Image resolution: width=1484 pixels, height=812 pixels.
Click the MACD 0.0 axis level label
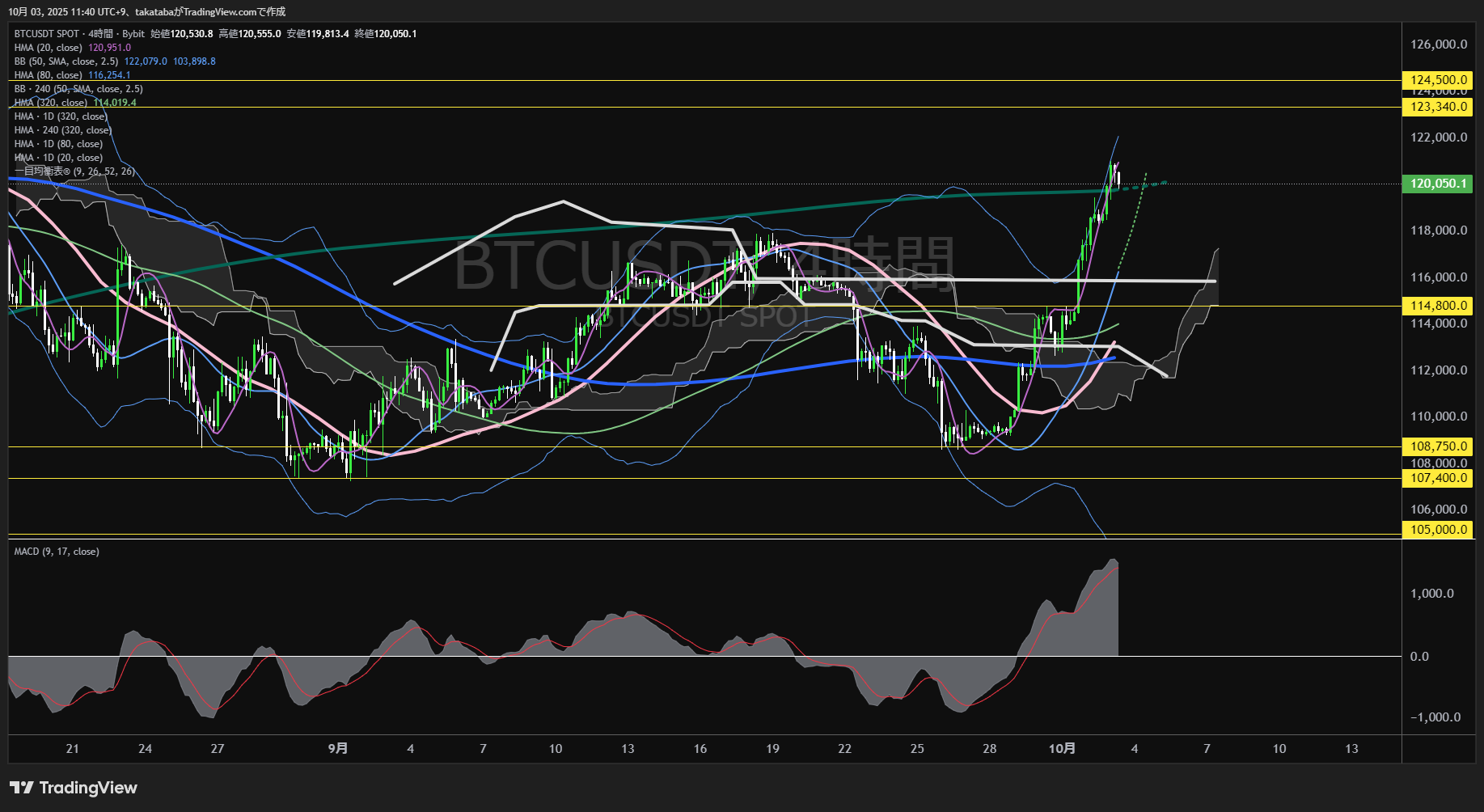[1419, 657]
